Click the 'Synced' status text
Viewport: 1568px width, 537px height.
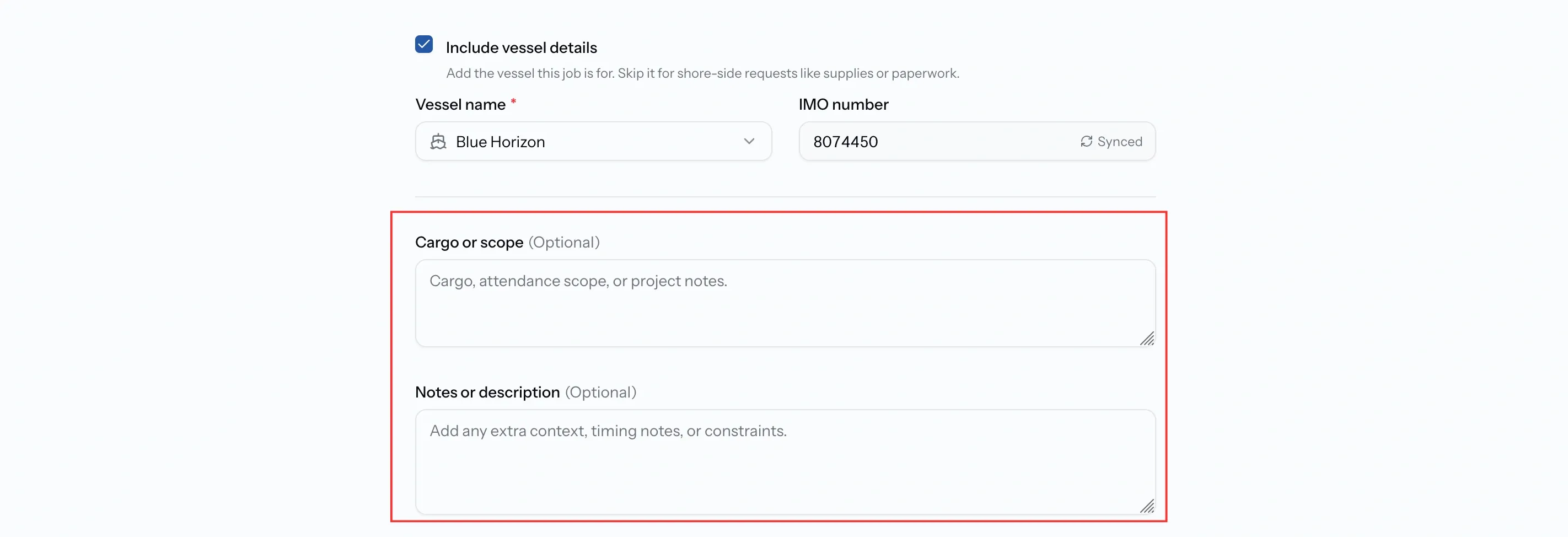[x=1119, y=141]
